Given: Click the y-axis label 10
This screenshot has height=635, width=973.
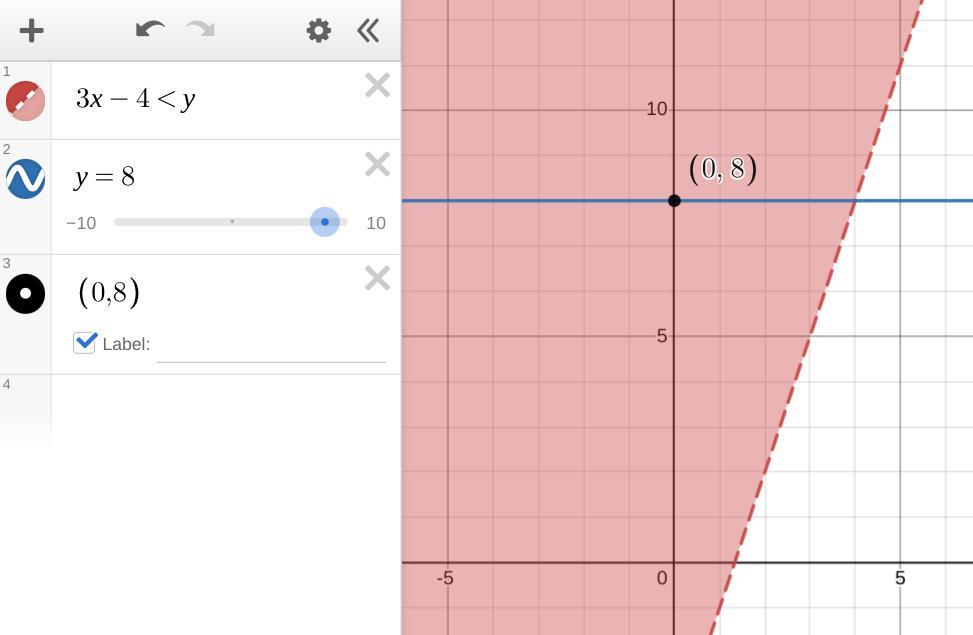Looking at the screenshot, I should click(x=657, y=109).
